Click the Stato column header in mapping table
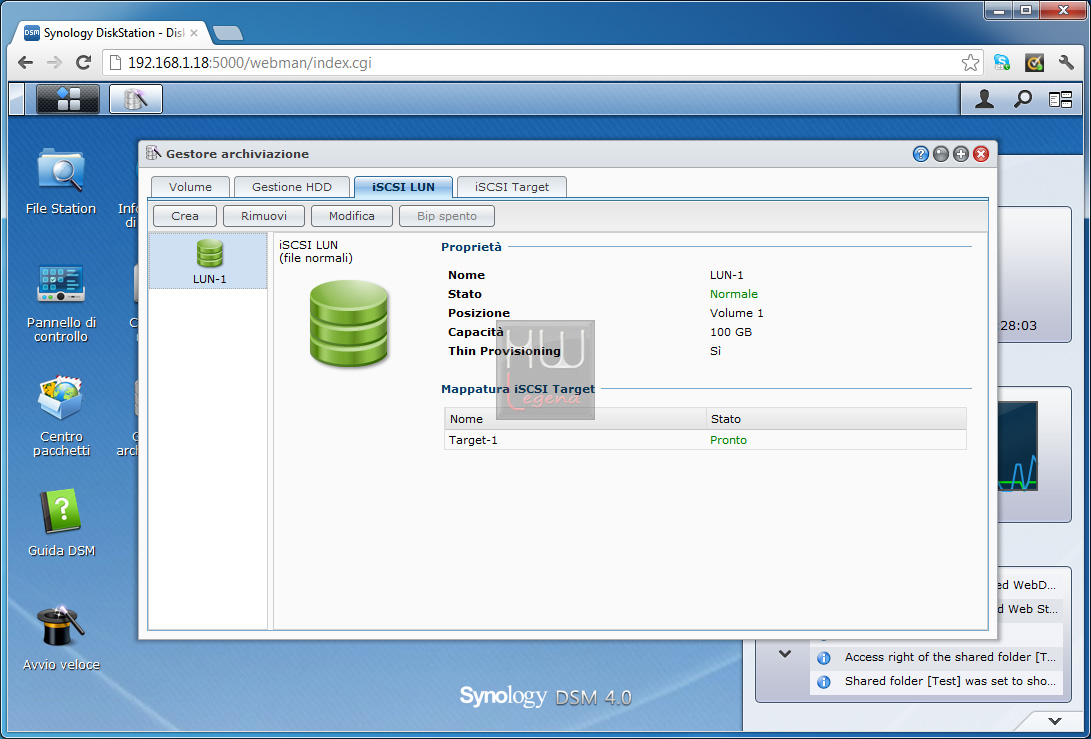Screen dimensions: 1091x739 836,419
